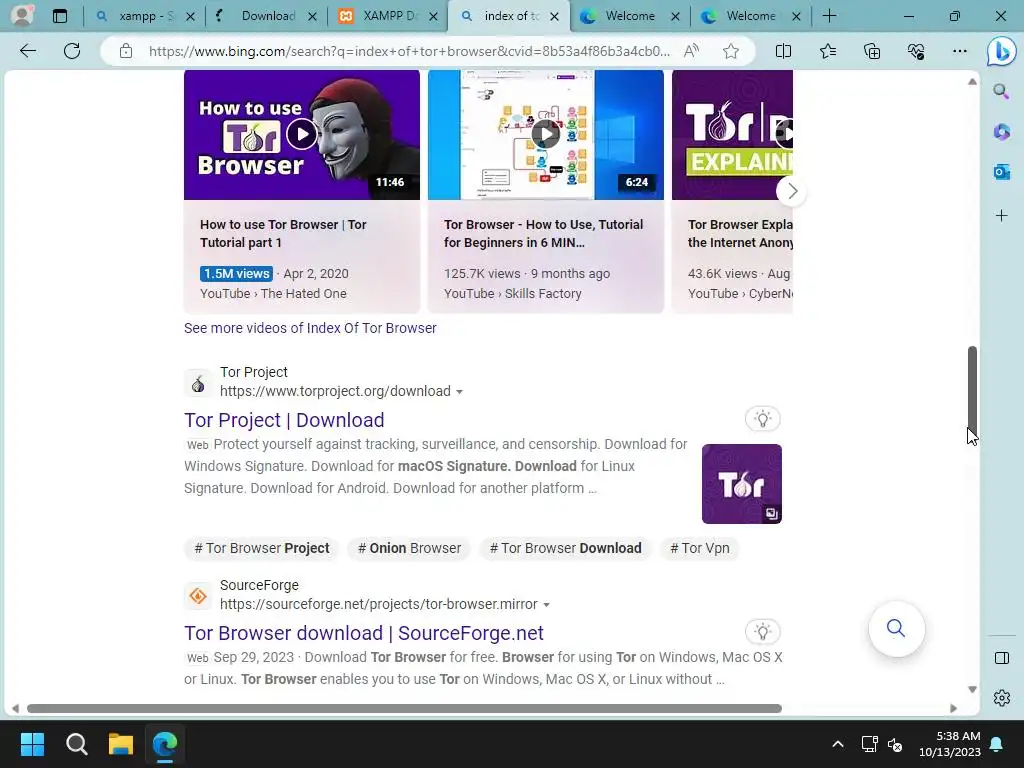Select the Tor Browser Download tag
This screenshot has height=768, width=1024.
pyautogui.click(x=566, y=548)
